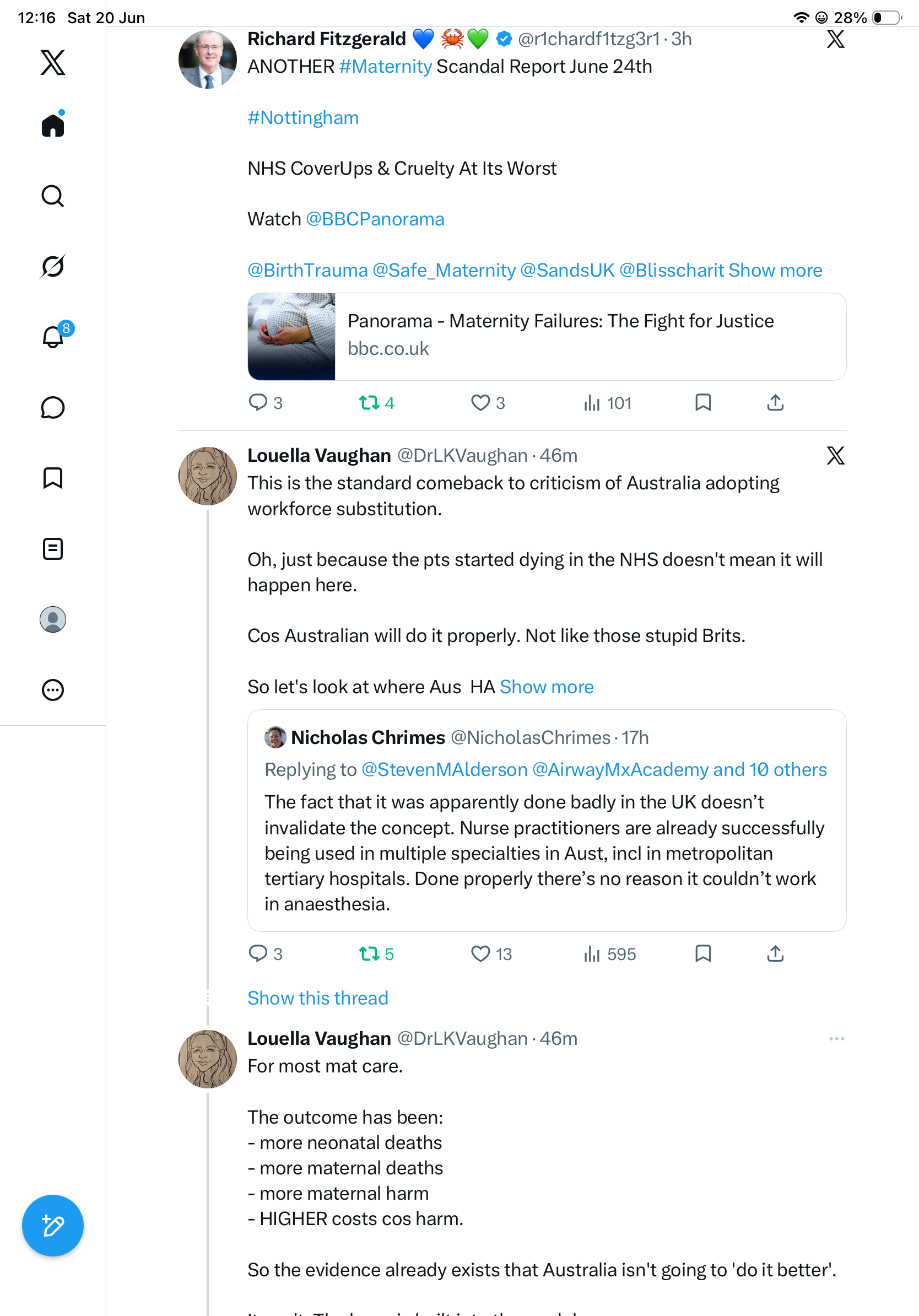The height and width of the screenshot is (1316, 919).
Task: Open Profile avatar icon in sidebar
Action: click(x=53, y=619)
